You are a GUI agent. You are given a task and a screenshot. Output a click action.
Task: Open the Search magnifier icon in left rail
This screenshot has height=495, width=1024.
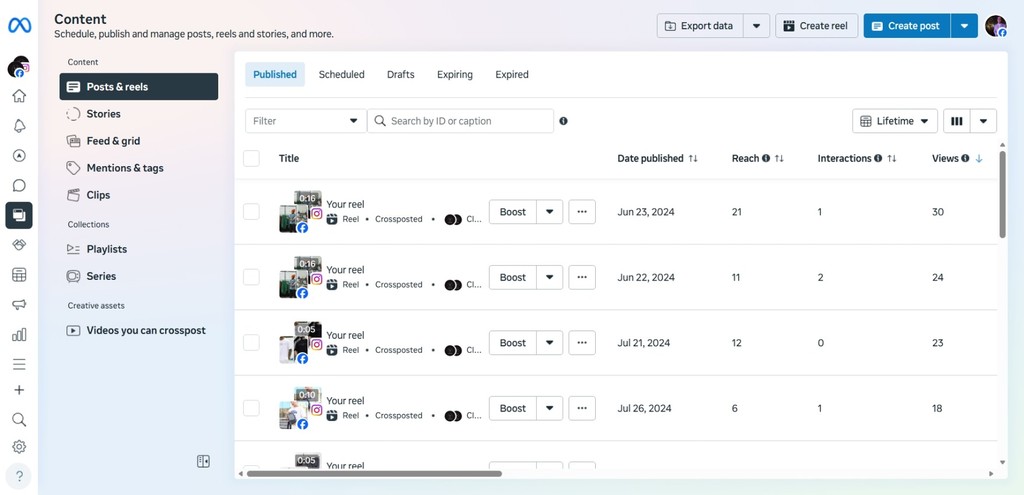19,419
